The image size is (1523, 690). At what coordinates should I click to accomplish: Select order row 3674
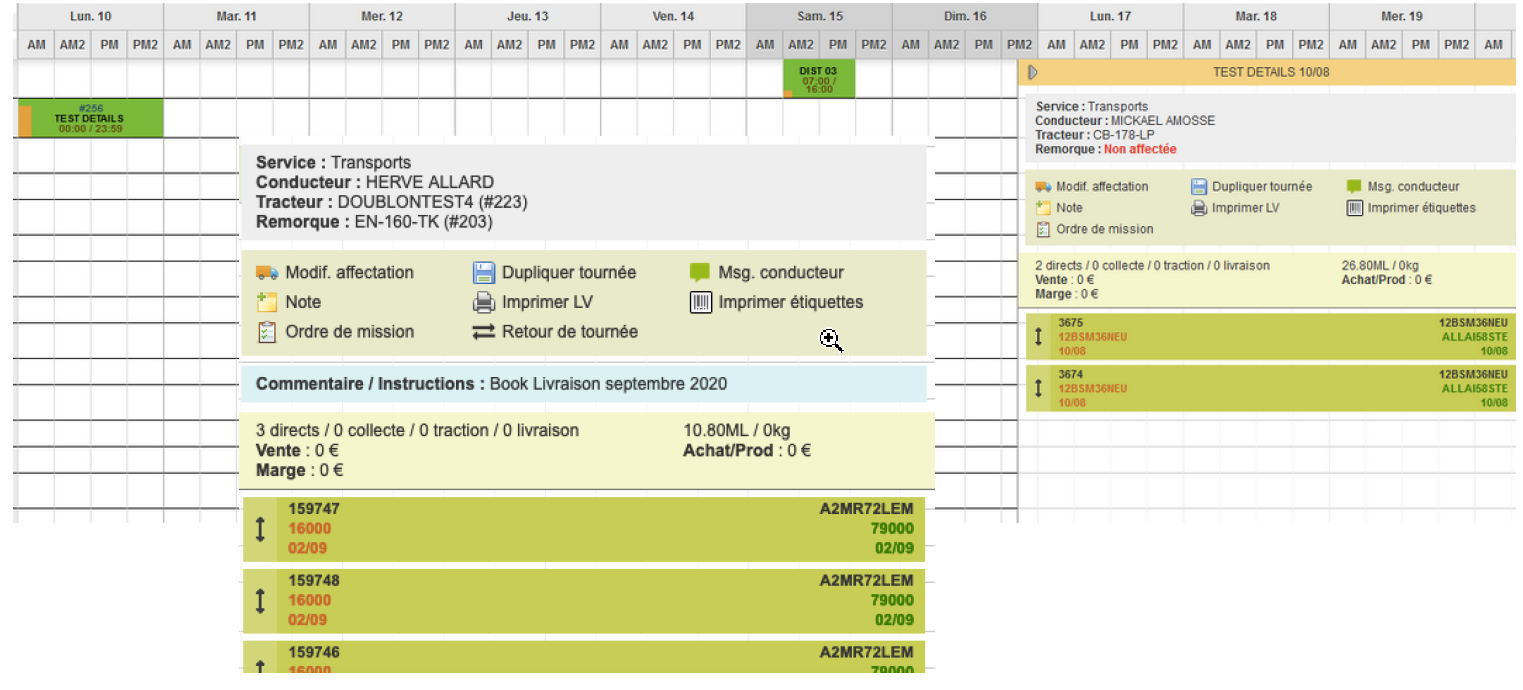click(x=1271, y=388)
